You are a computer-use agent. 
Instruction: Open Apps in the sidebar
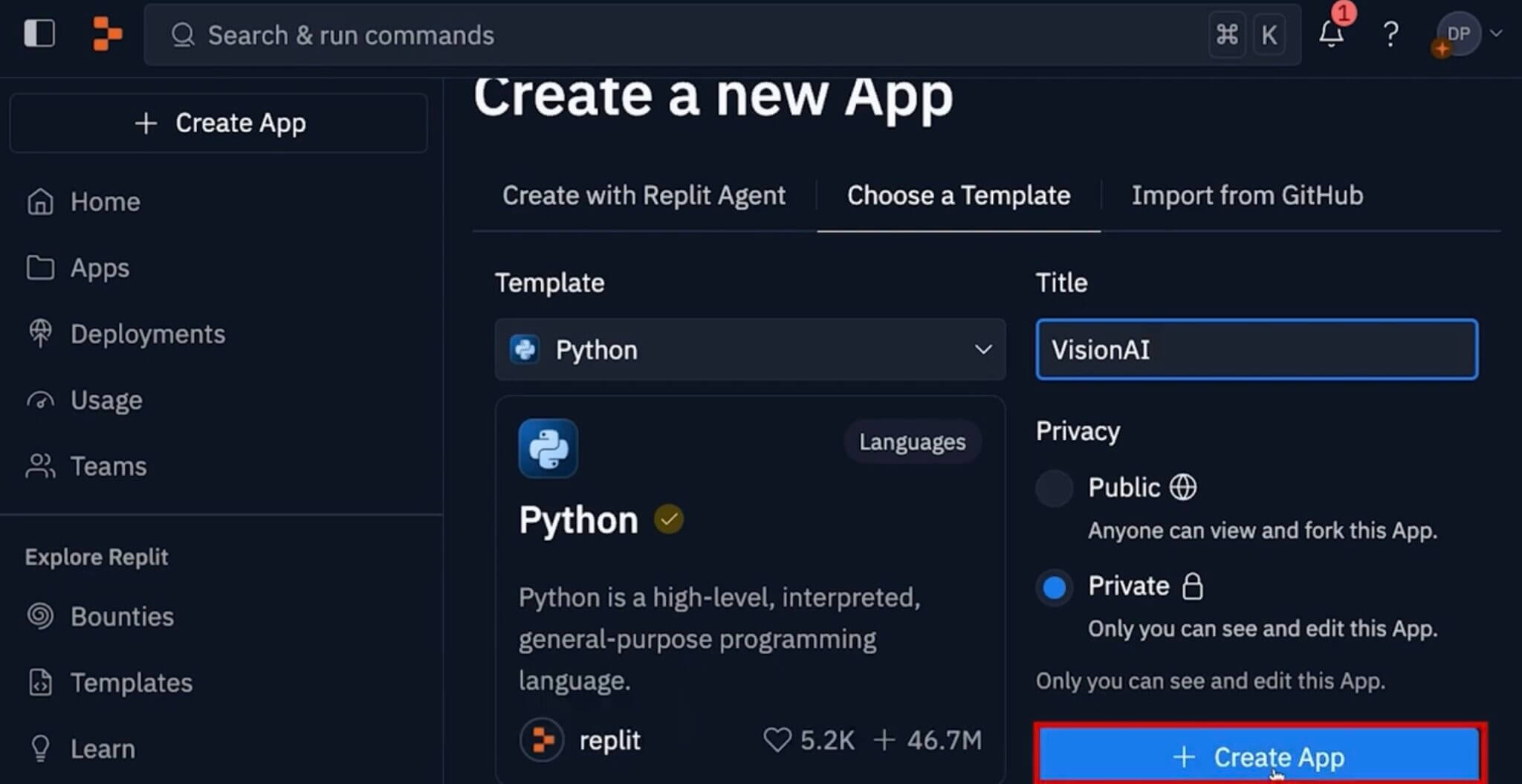[x=100, y=268]
